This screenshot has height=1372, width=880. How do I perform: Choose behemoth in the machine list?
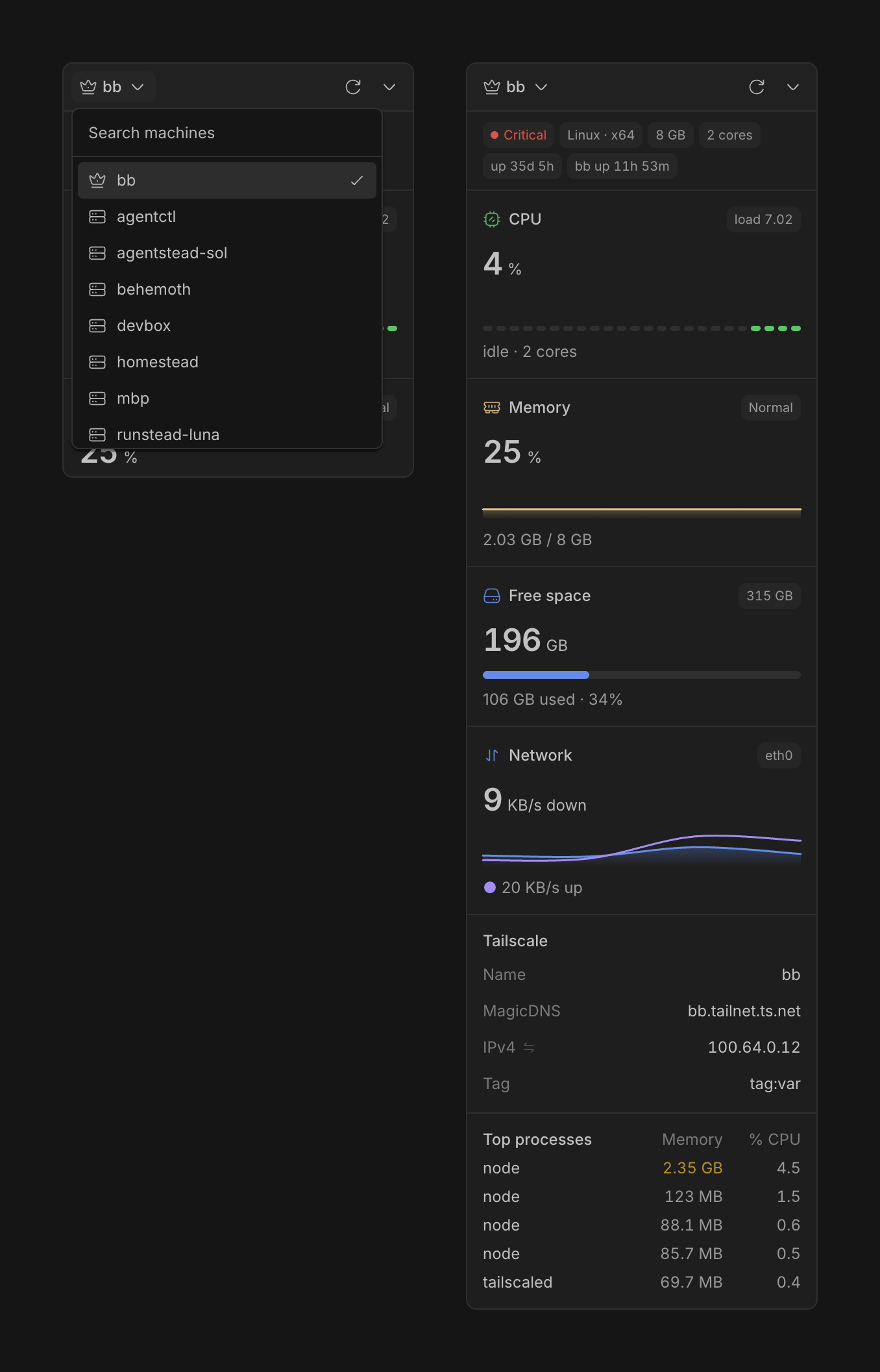(227, 289)
